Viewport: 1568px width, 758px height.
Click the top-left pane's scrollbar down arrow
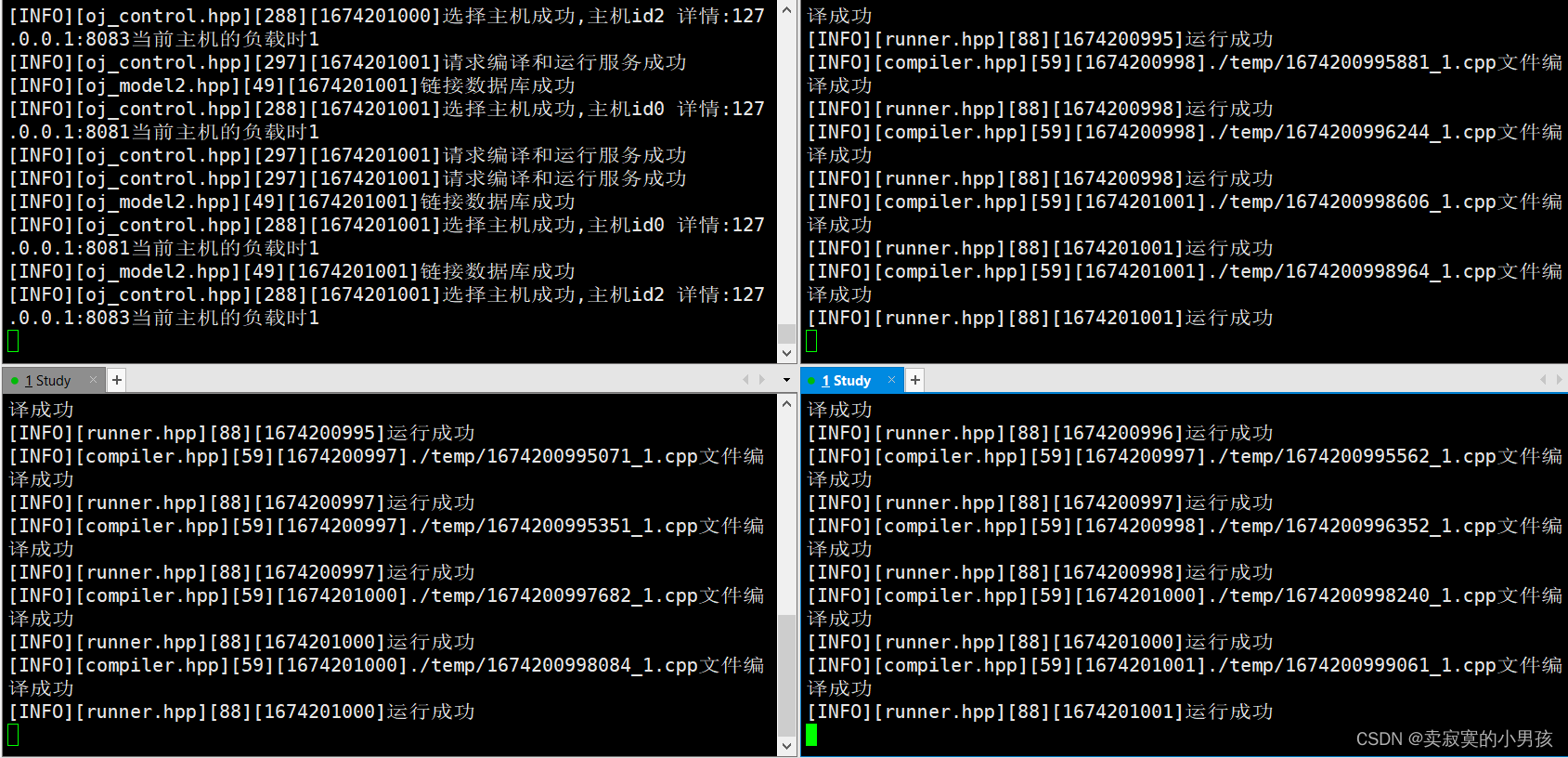(786, 353)
